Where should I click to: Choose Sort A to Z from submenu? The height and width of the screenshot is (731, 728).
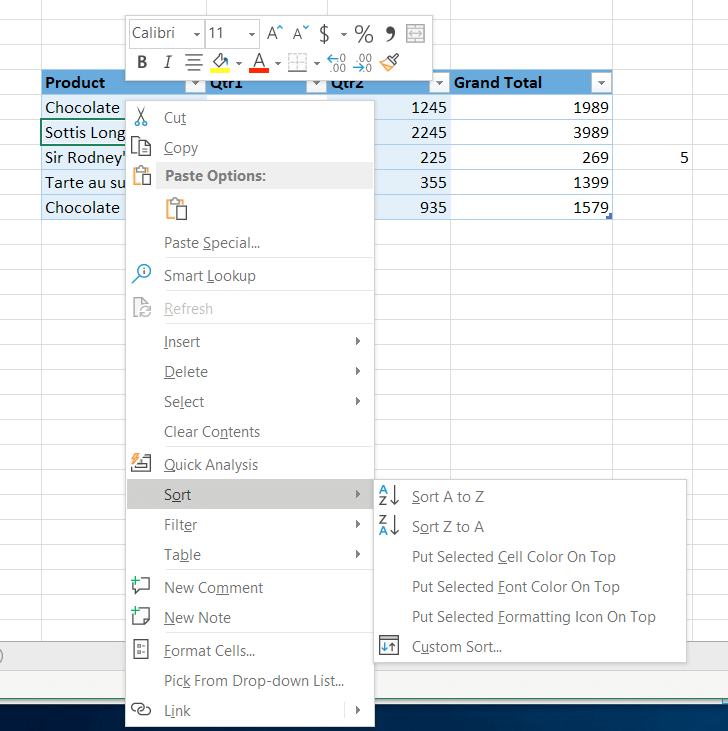point(447,497)
